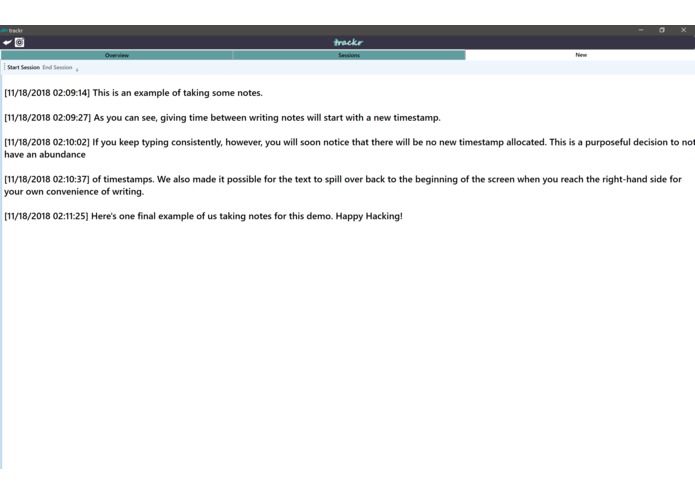This screenshot has height=494, width=695.
Task: Click the timestamp [11/18/2018 02:09:27]
Action: (47, 118)
